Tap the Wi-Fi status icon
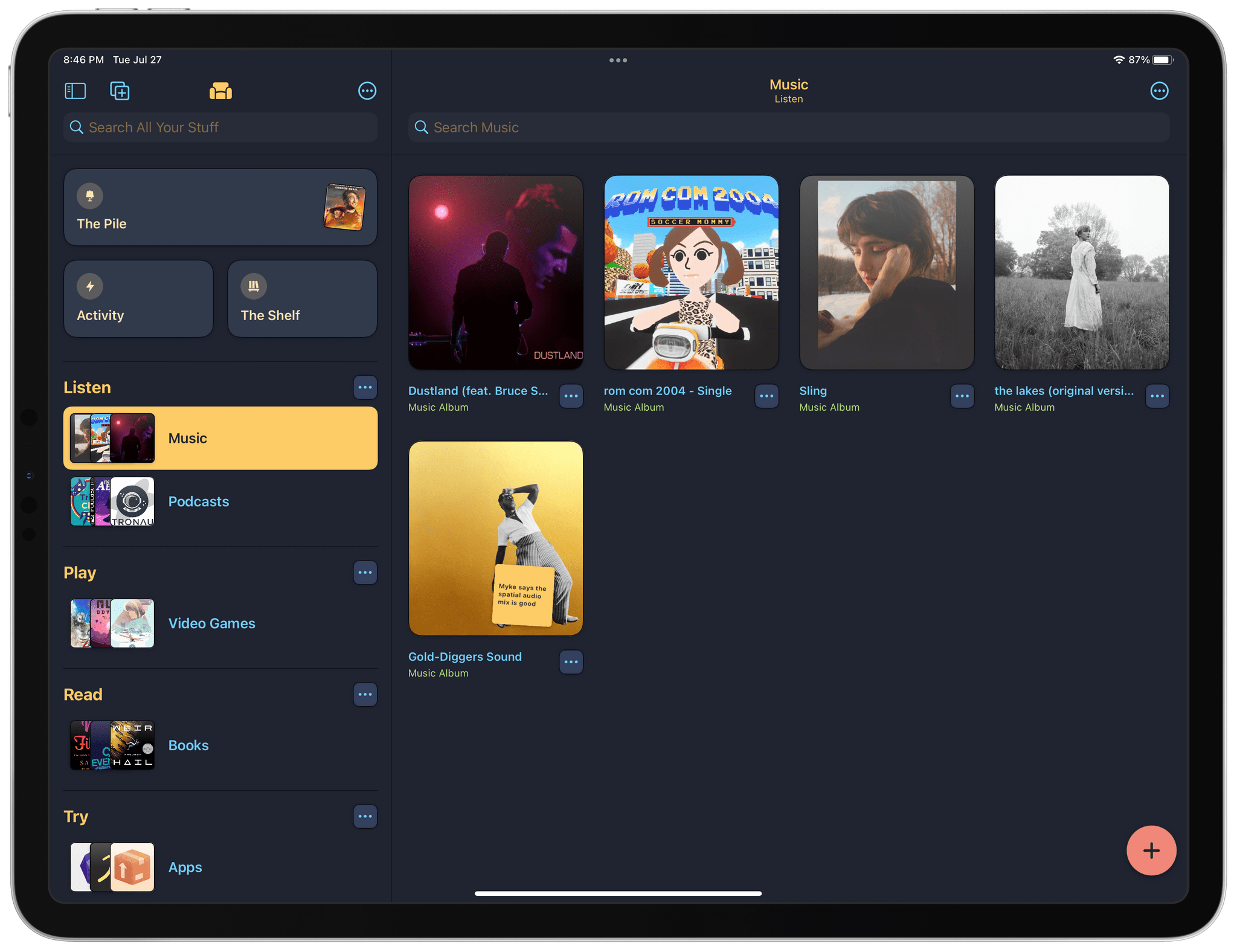This screenshot has width=1237, height=952. pyautogui.click(x=1119, y=60)
